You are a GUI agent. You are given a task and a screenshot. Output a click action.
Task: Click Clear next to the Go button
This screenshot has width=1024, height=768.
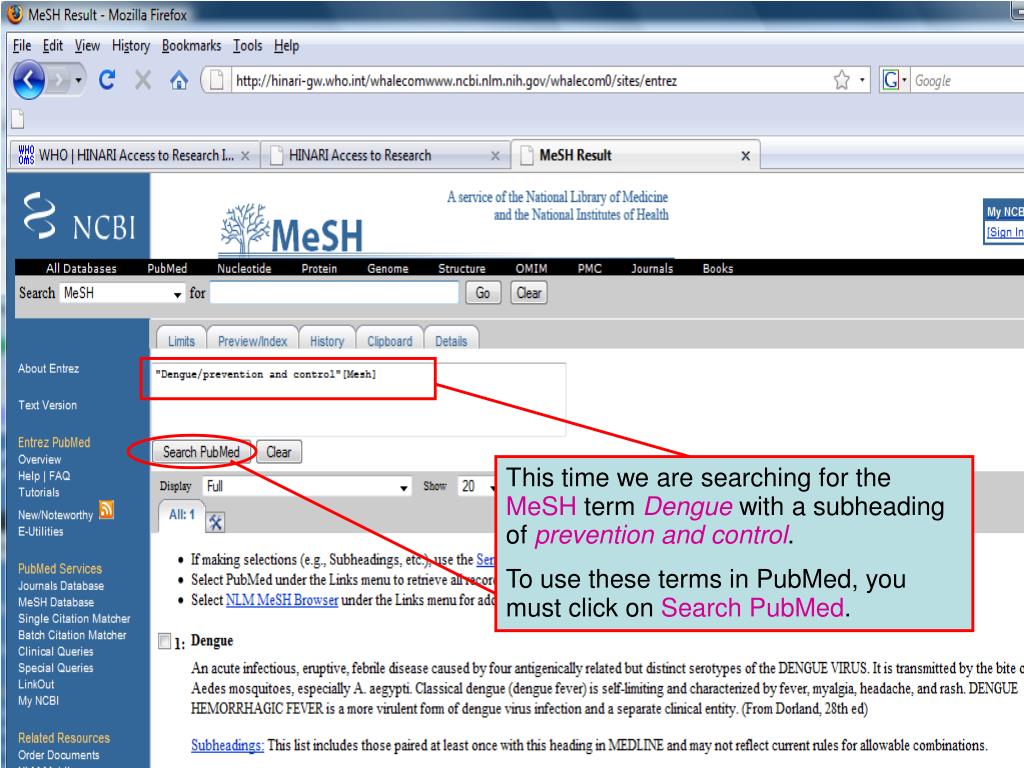coord(528,293)
